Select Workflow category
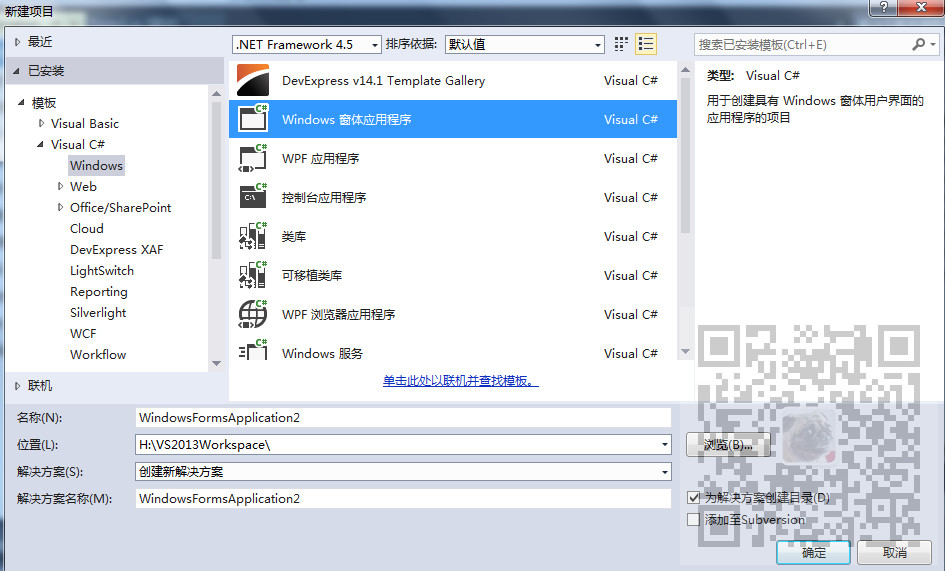Screen dimensions: 945x571 click(98, 355)
